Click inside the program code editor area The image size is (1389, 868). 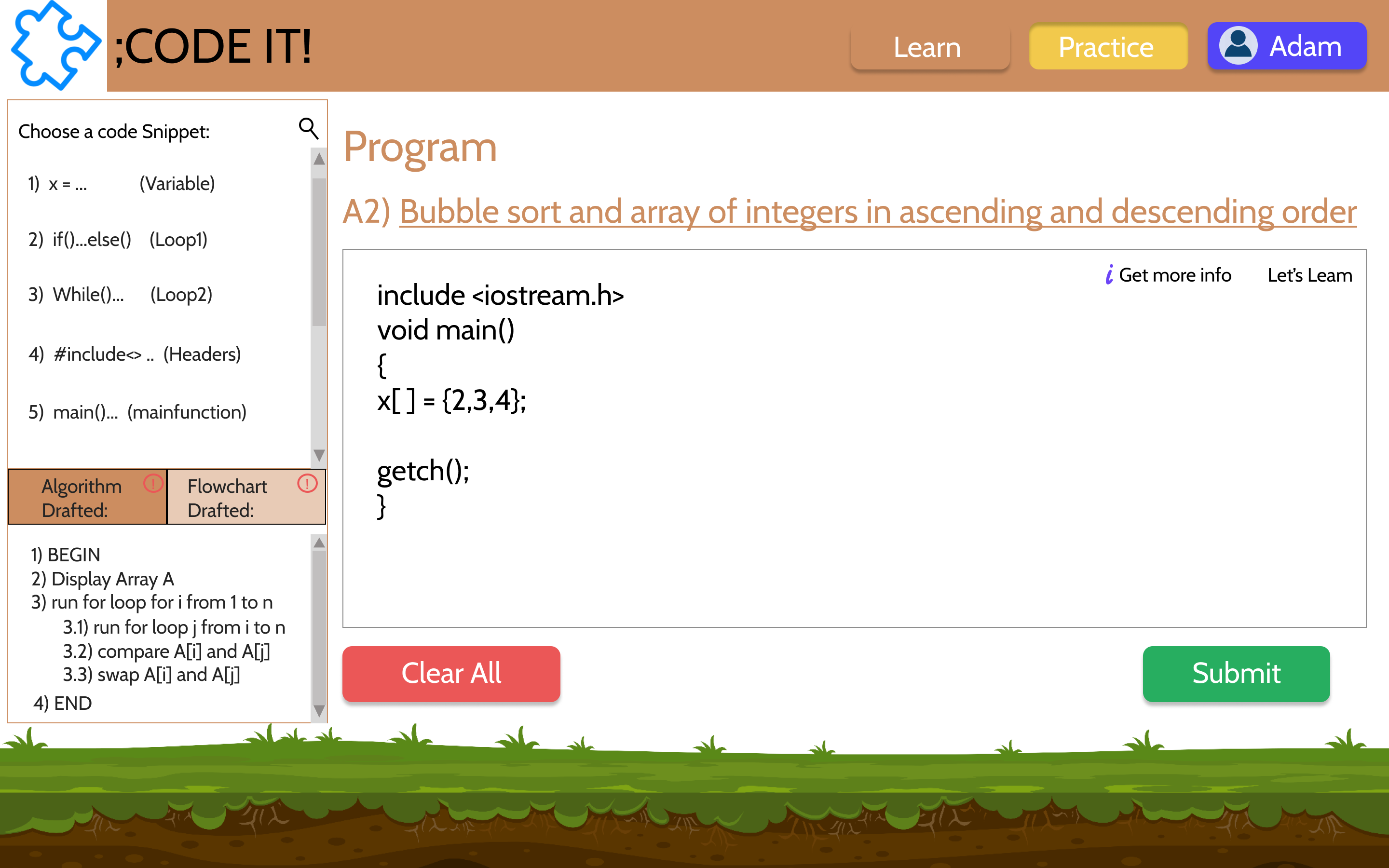click(x=854, y=438)
